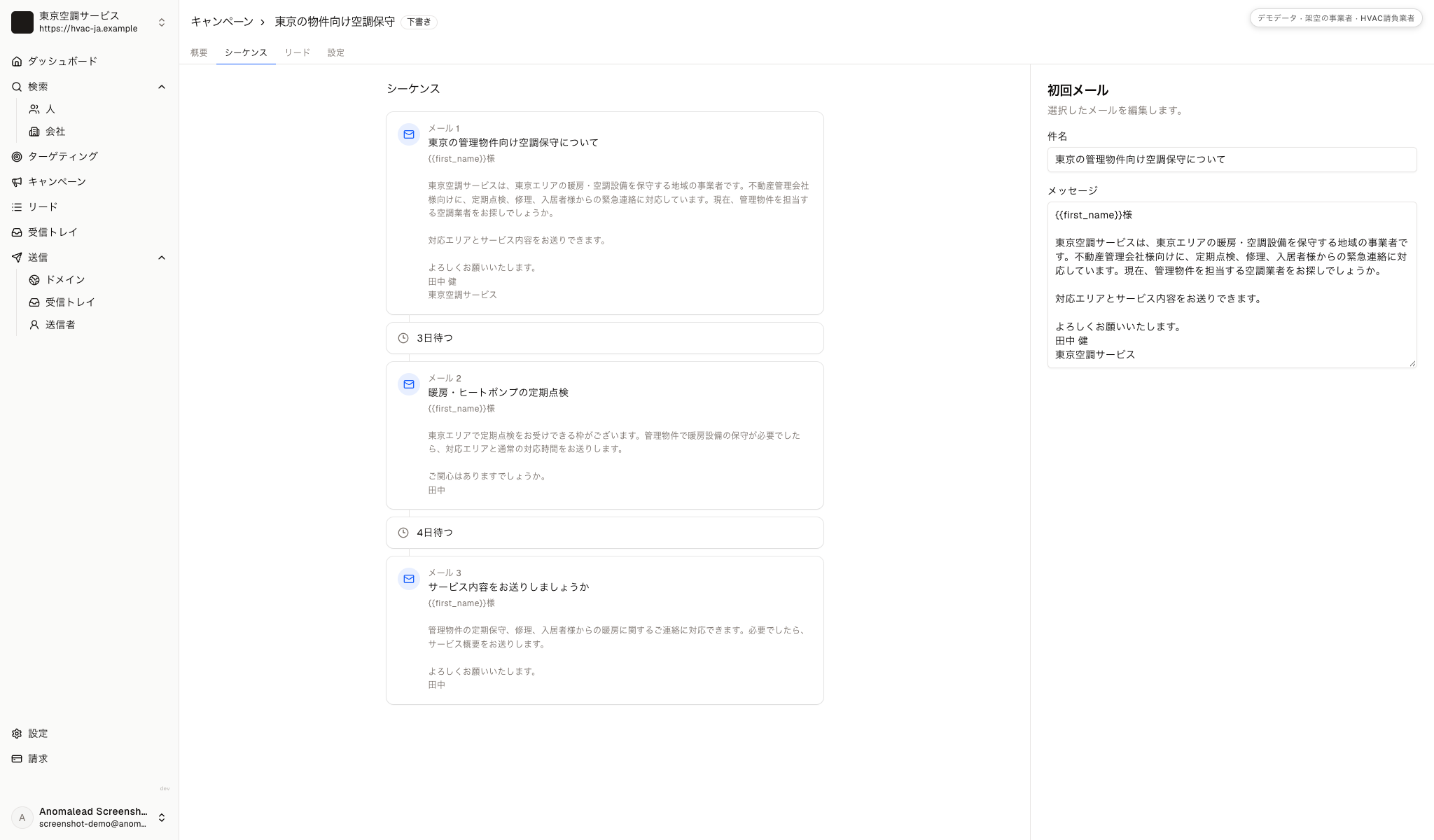This screenshot has height=840, width=1434.
Task: Click the ドメイン globe icon
Action: tap(34, 280)
